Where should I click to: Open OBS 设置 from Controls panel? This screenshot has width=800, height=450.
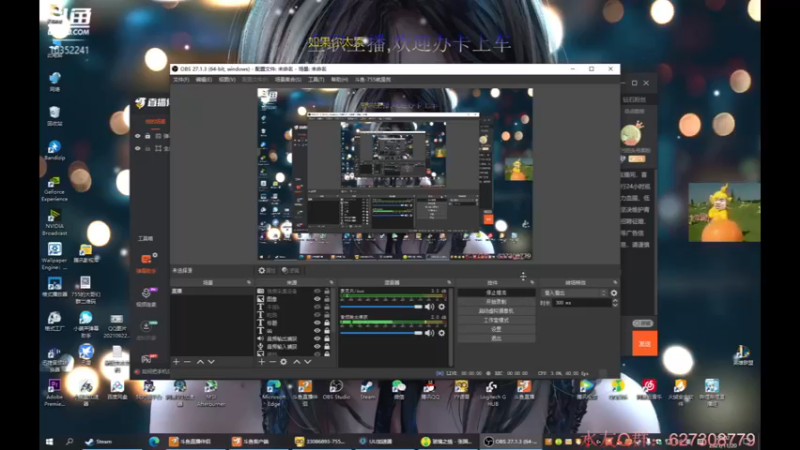click(496, 330)
